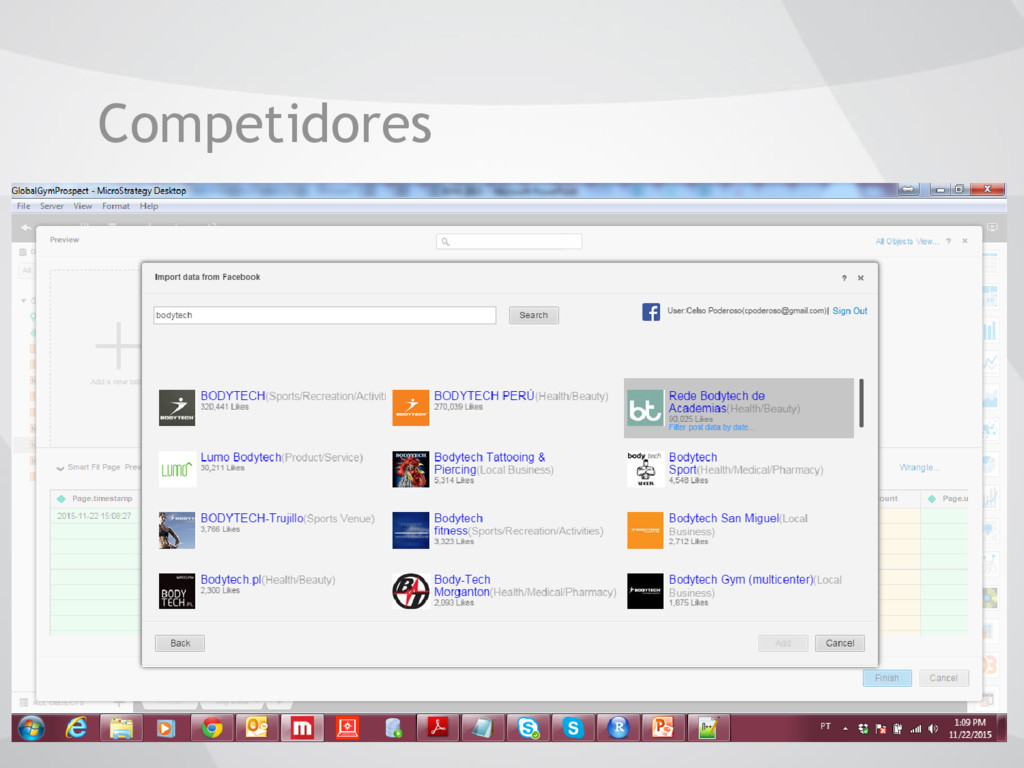
Task: Open the Format menu
Action: [116, 206]
